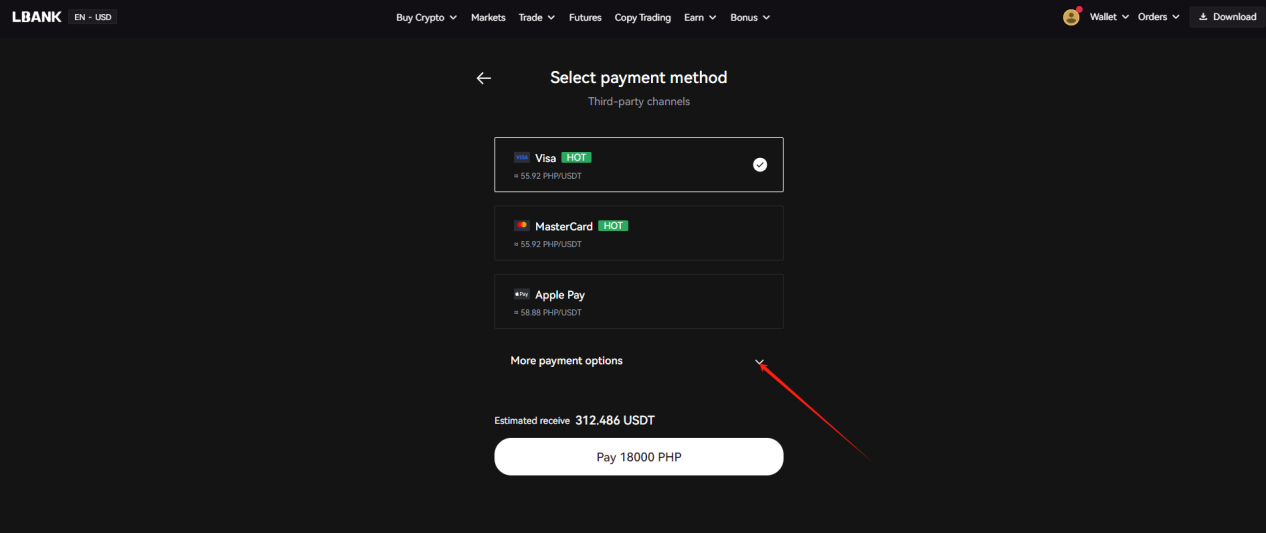Click the Pay 18000 PHP button
Image resolution: width=1266 pixels, height=533 pixels.
point(639,457)
